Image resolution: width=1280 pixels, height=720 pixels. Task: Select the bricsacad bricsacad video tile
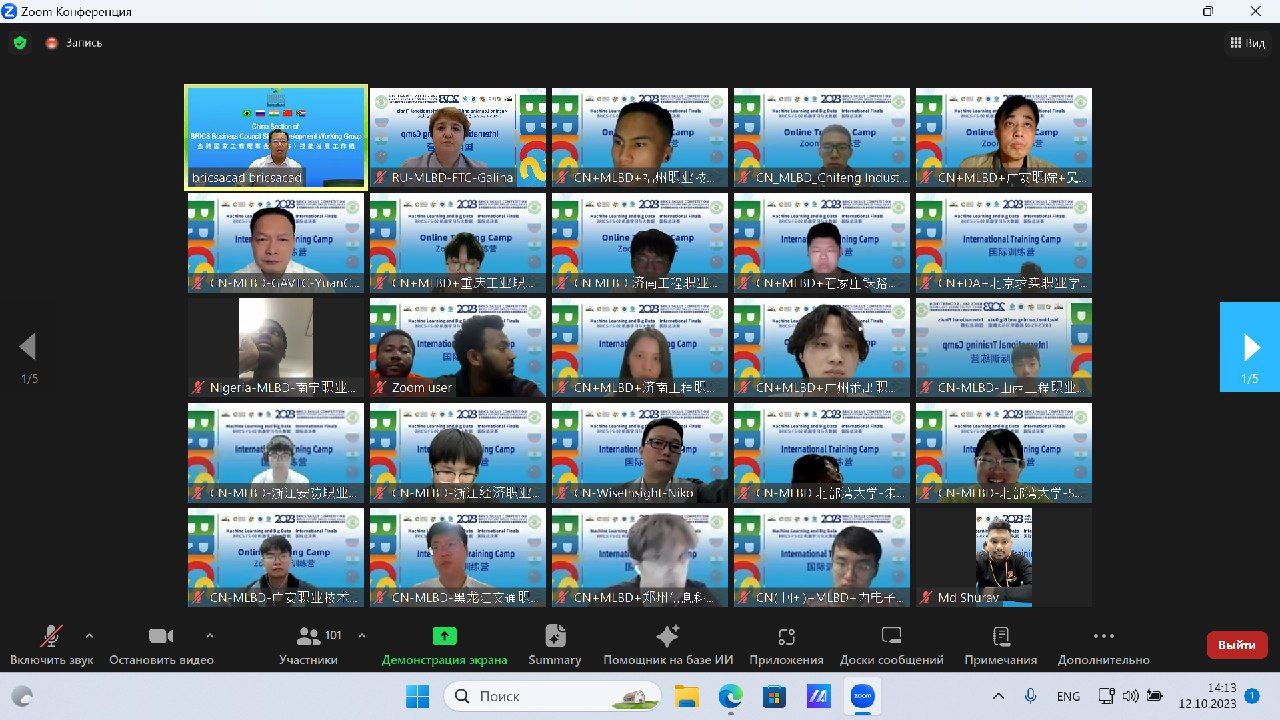click(276, 137)
